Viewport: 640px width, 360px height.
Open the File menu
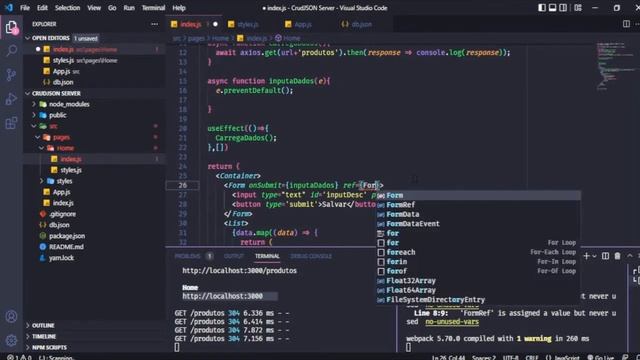tap(25, 8)
